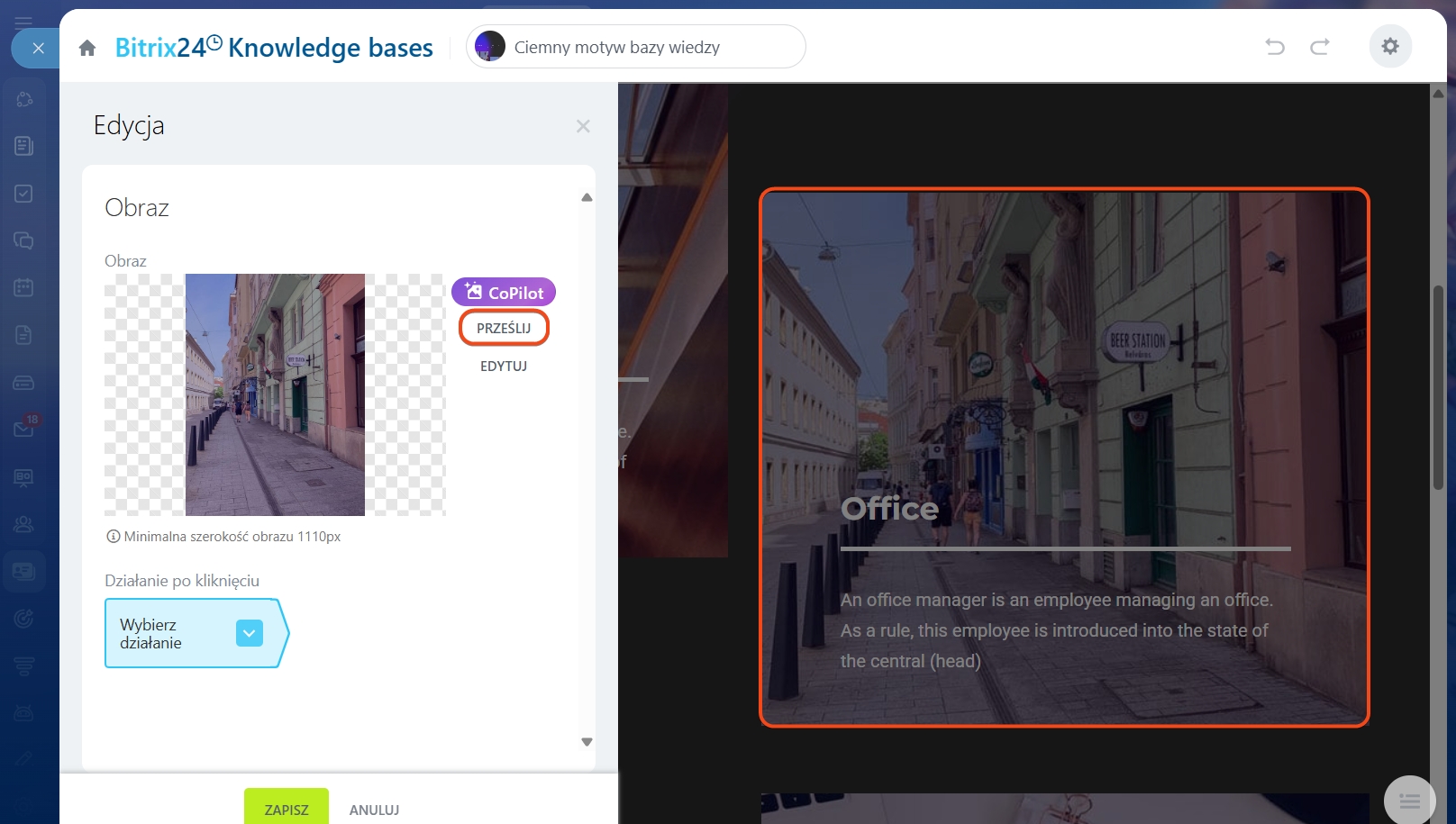The height and width of the screenshot is (824, 1456).
Task: Click the undo arrow icon
Action: pos(1274,47)
